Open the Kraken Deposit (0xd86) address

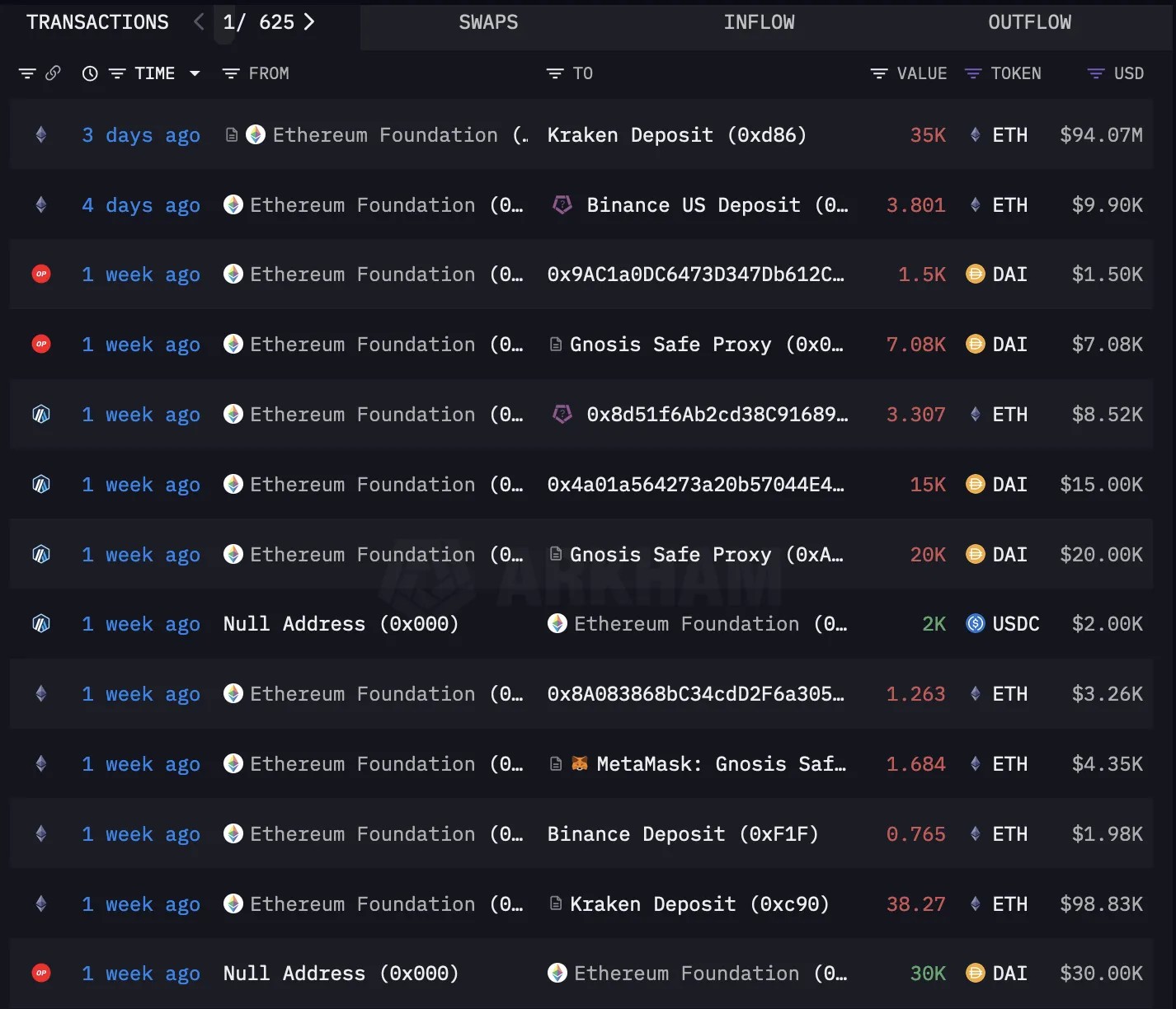point(676,135)
